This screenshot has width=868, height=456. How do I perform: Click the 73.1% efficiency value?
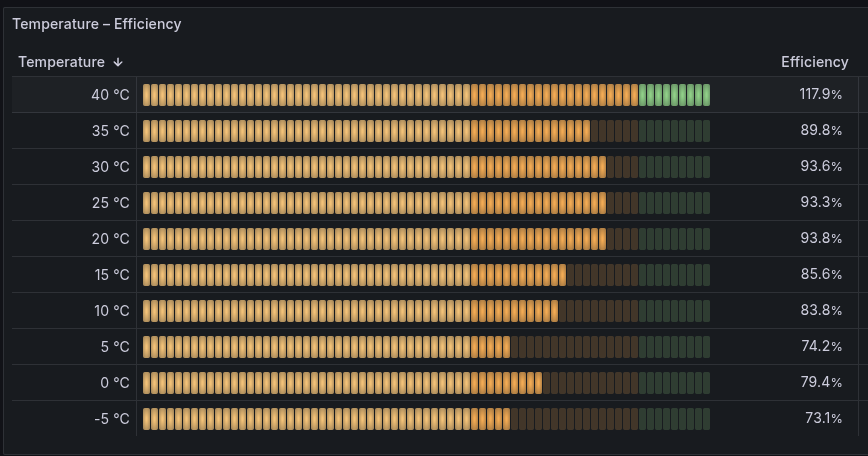(823, 419)
